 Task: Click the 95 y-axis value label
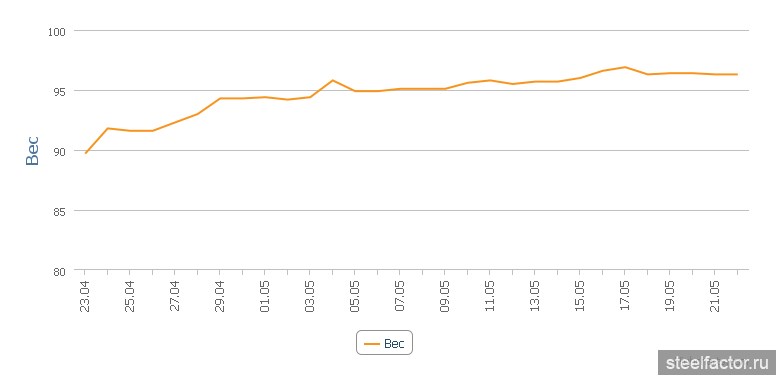(x=60, y=91)
